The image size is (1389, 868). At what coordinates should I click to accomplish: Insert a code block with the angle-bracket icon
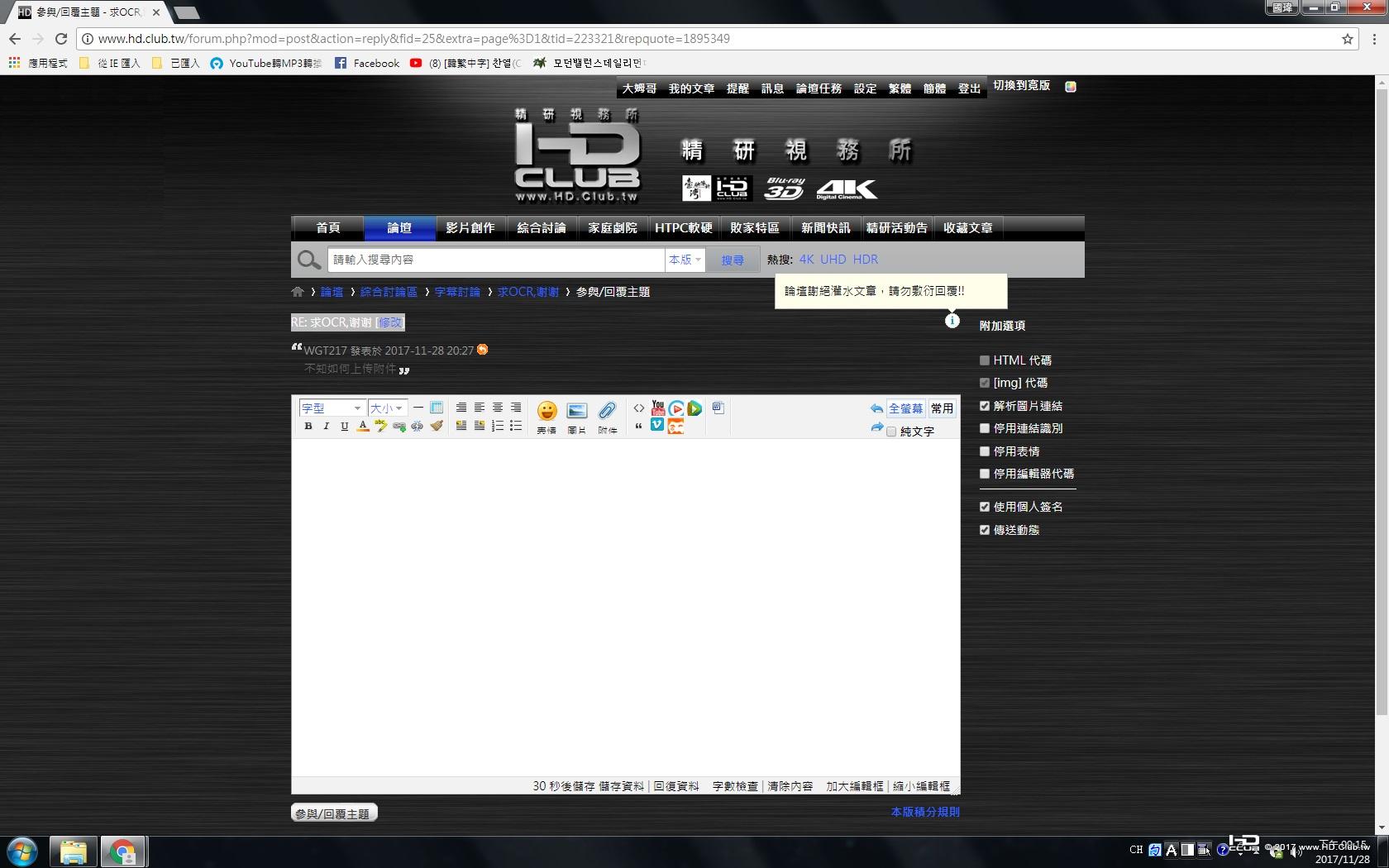coord(639,408)
